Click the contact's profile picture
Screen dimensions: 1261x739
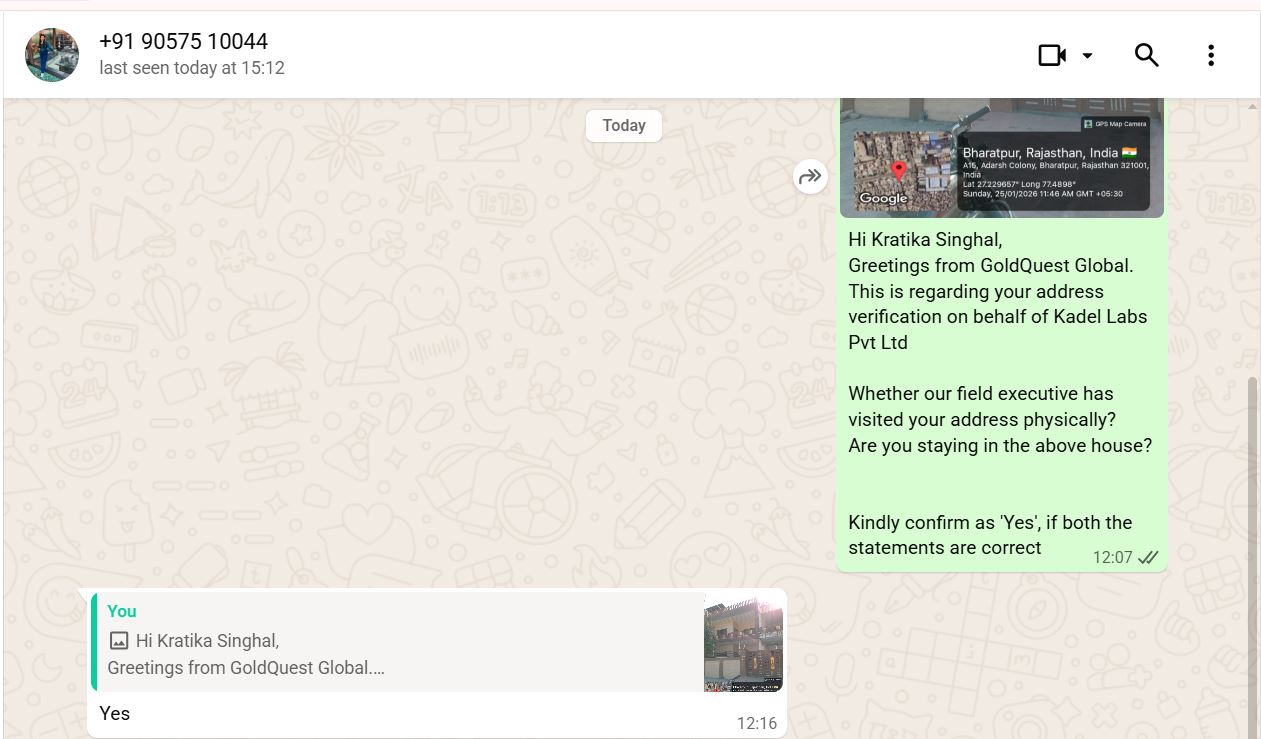click(x=52, y=55)
